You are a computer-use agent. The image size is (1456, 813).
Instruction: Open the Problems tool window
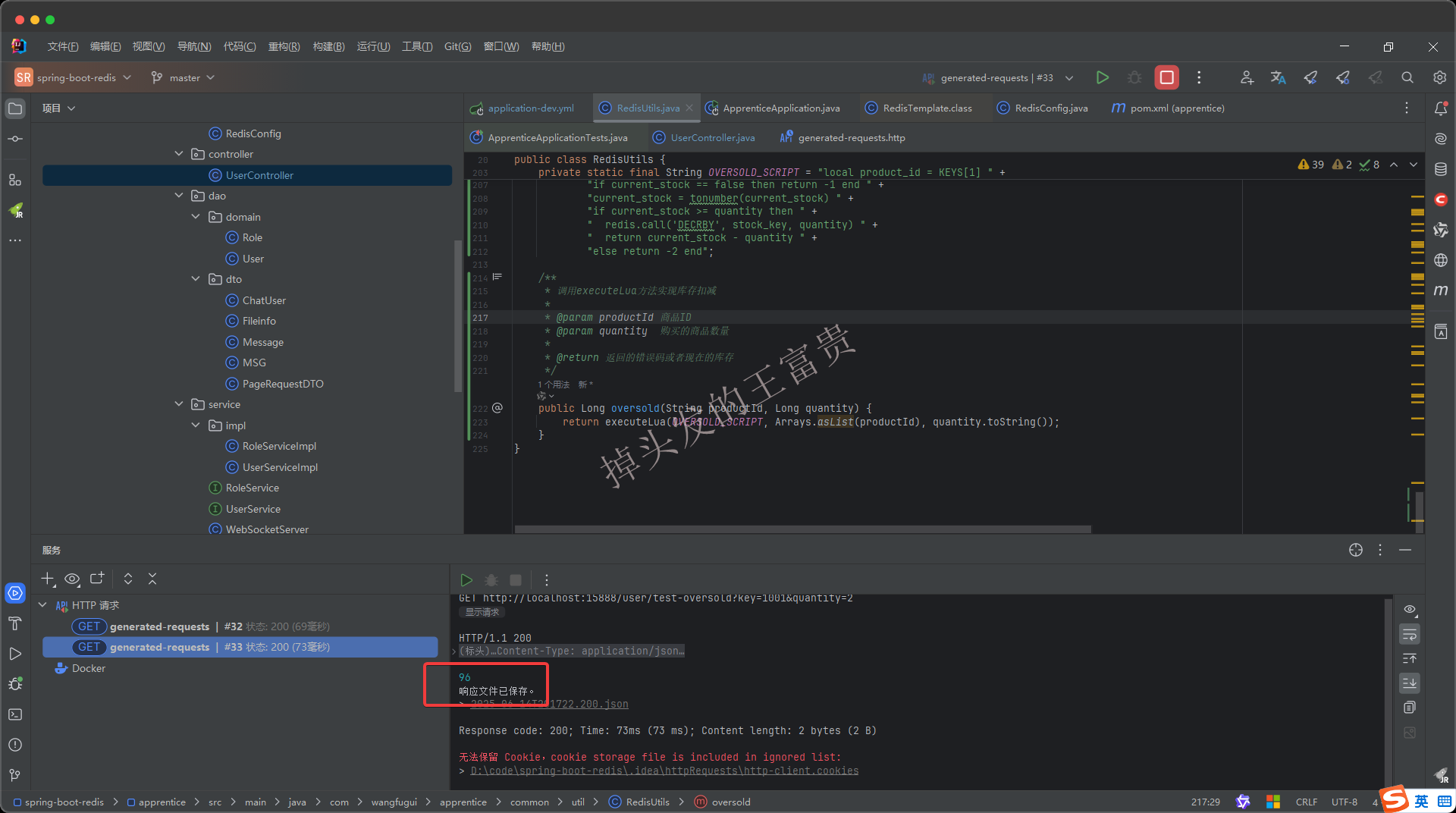coord(15,745)
